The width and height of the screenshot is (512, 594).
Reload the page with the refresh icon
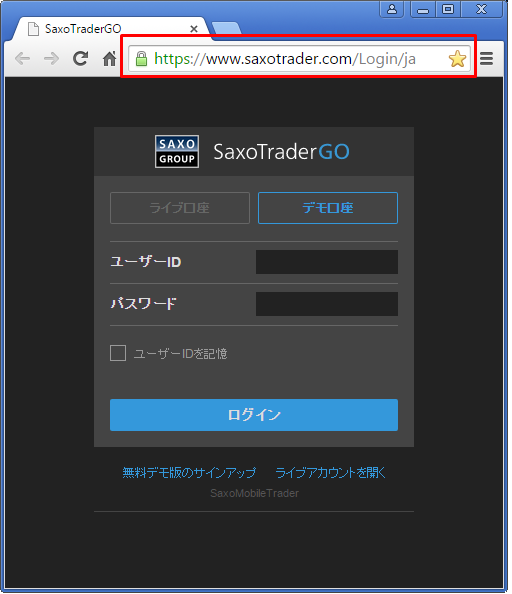(x=80, y=58)
